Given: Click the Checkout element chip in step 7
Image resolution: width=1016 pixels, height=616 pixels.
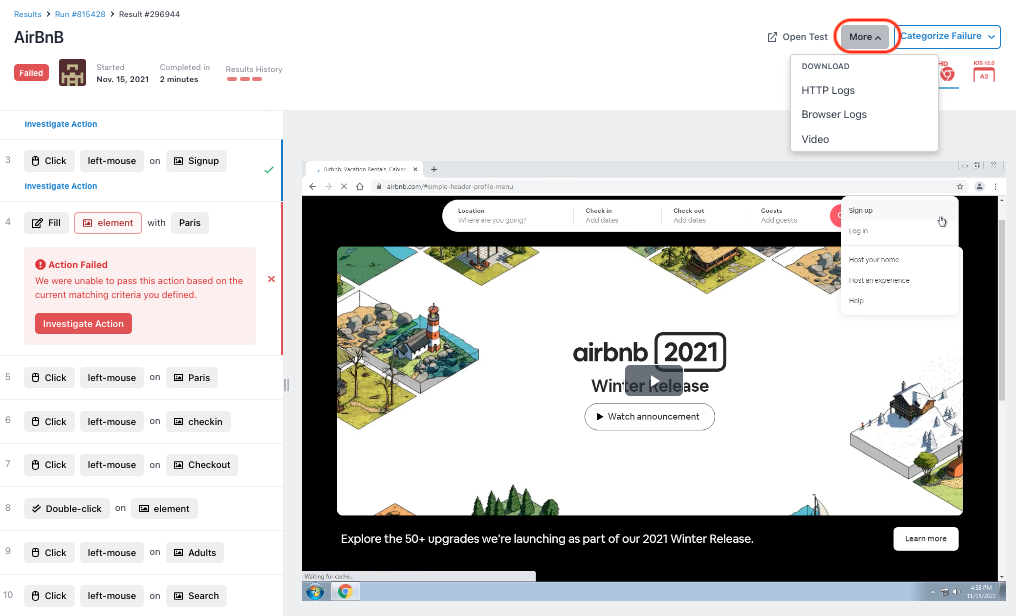Looking at the screenshot, I should (202, 464).
